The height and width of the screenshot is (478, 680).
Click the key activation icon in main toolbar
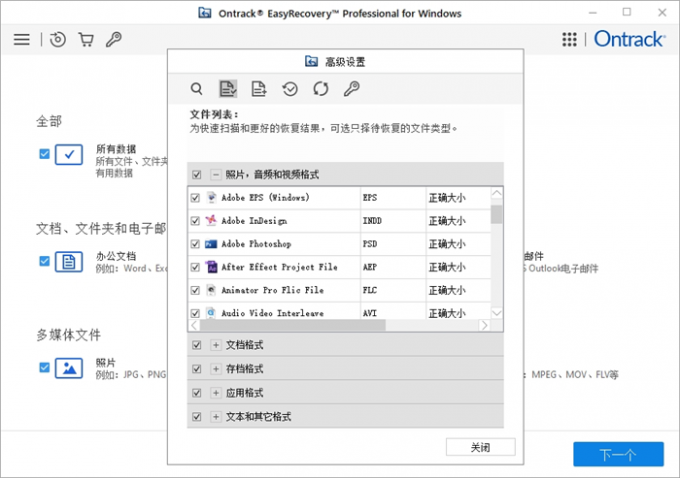point(114,39)
